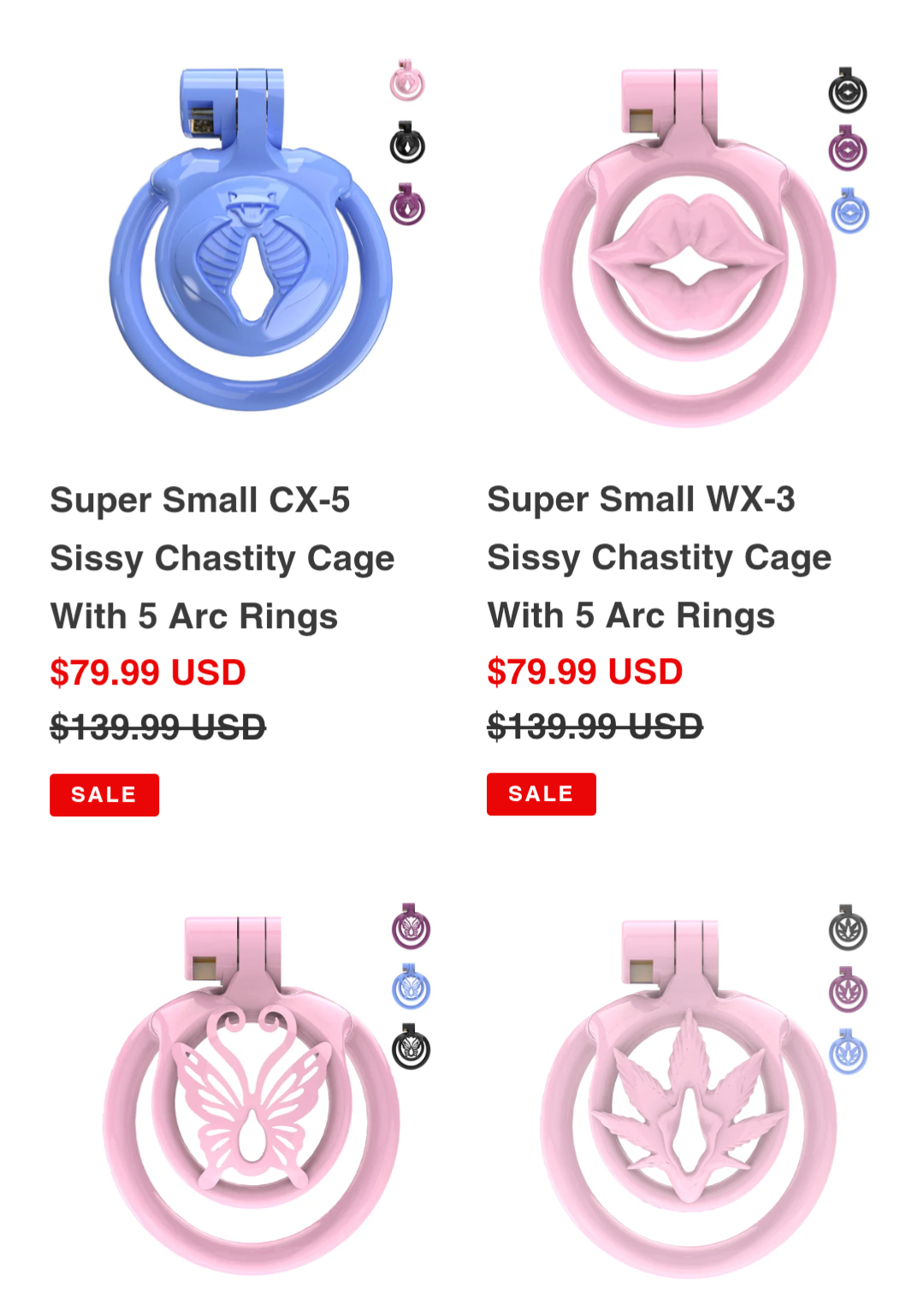The height and width of the screenshot is (1305, 924).
Task: Pick purple butterfly cage variant icon
Action: pyautogui.click(x=411, y=926)
